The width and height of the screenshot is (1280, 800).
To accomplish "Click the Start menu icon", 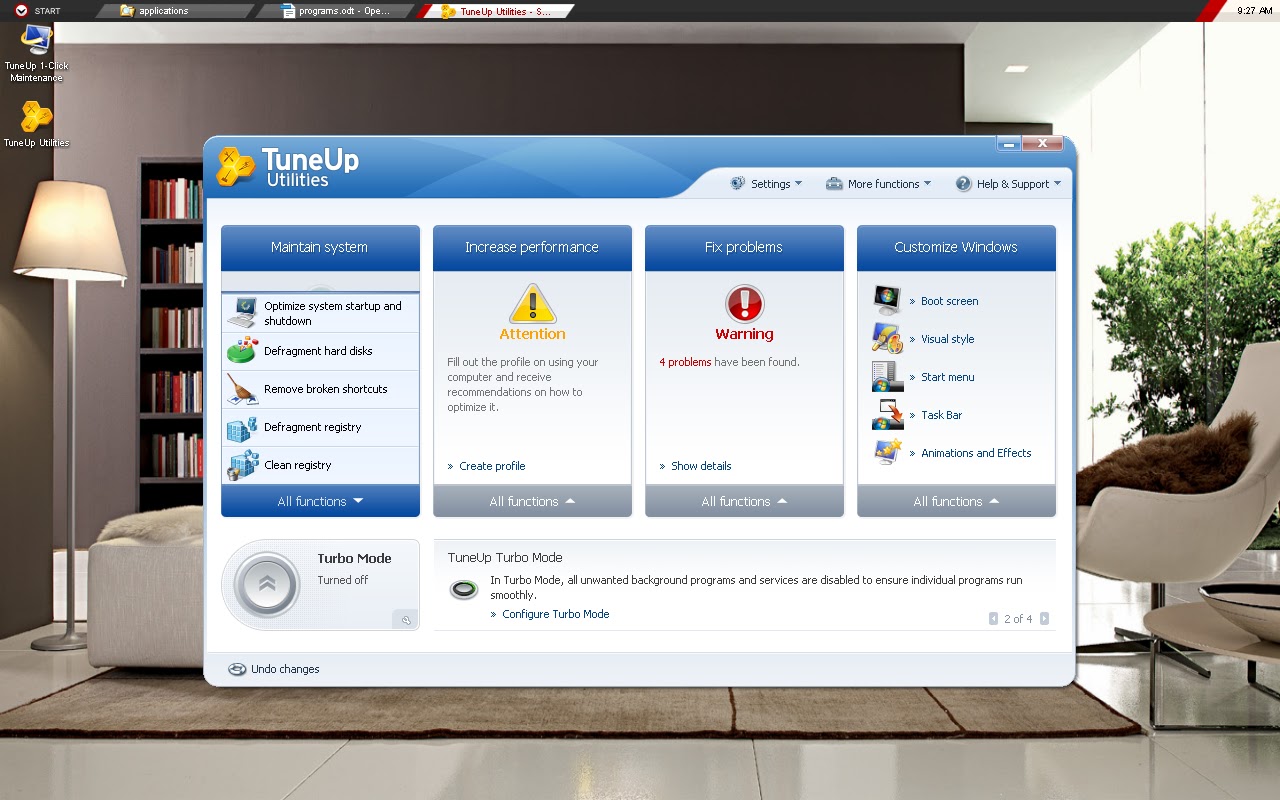I will point(887,376).
